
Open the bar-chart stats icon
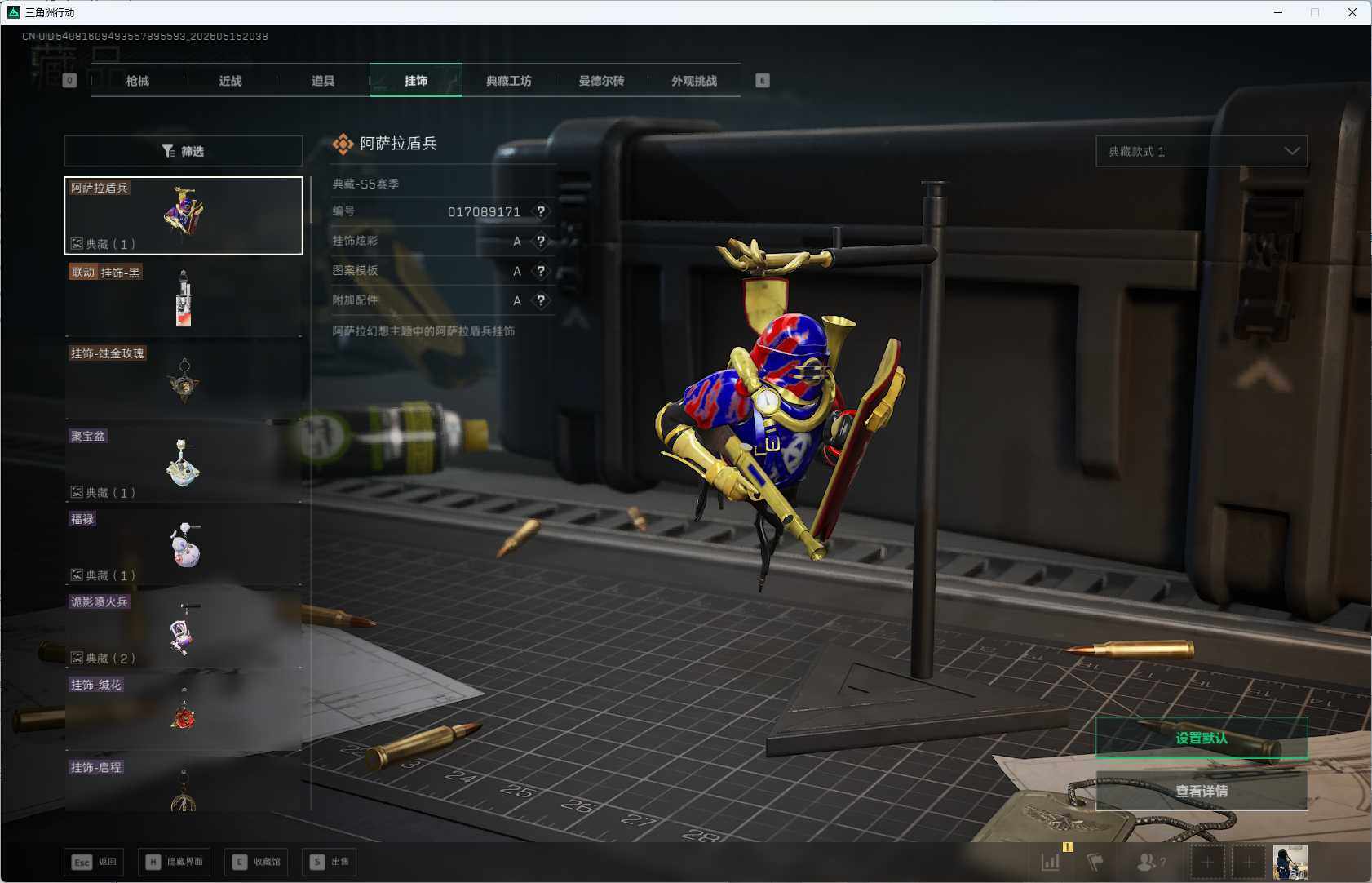pos(1051,862)
